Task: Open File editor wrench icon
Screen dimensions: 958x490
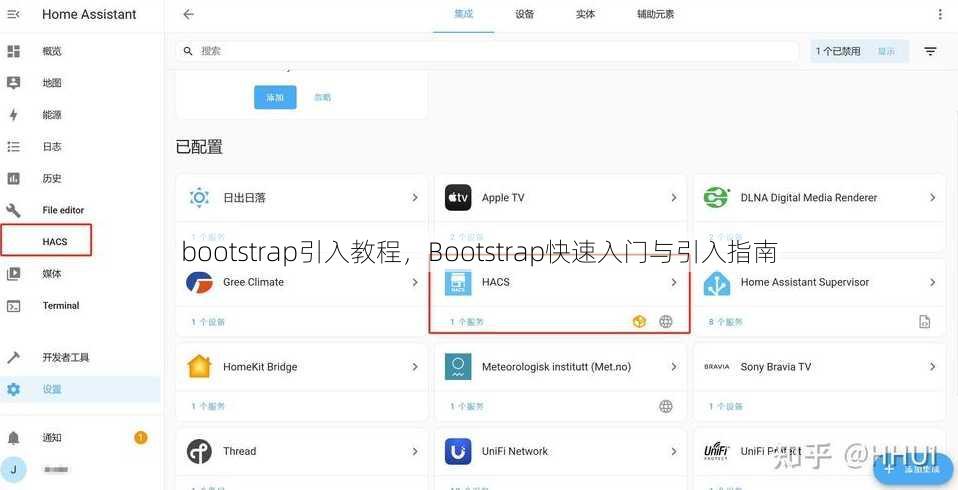Action: [13, 210]
